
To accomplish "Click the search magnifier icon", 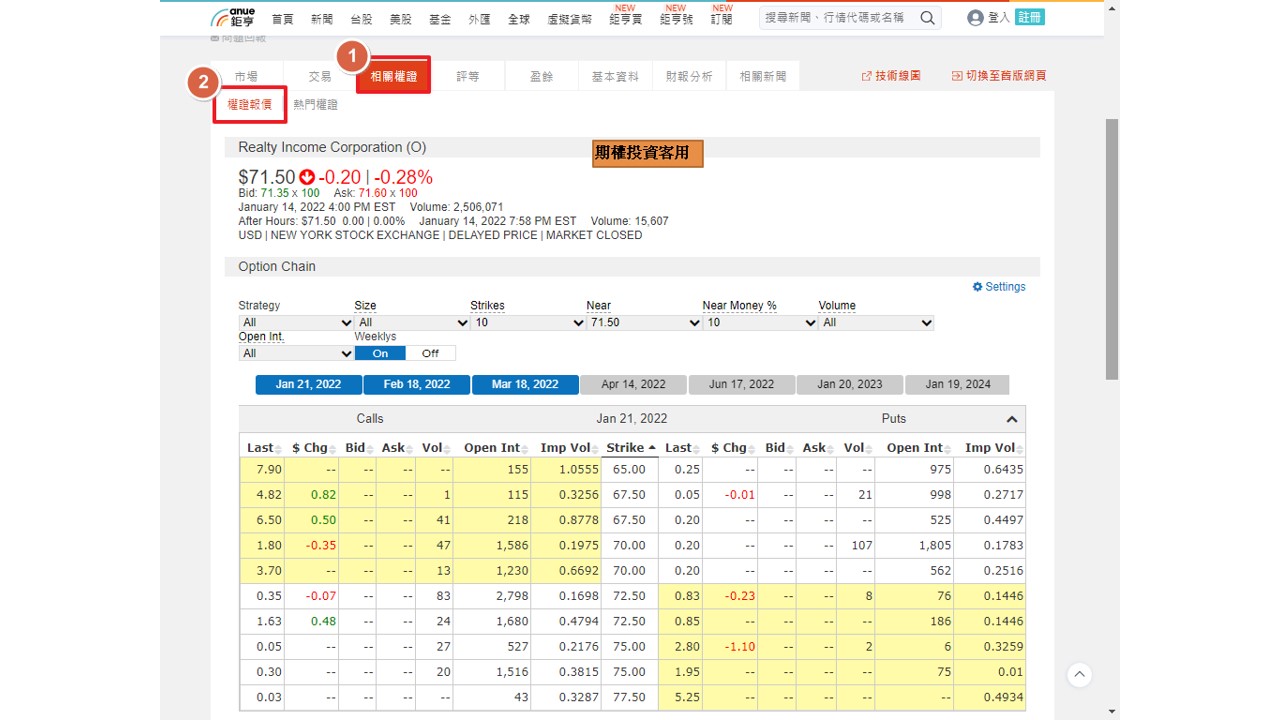I will [x=928, y=18].
